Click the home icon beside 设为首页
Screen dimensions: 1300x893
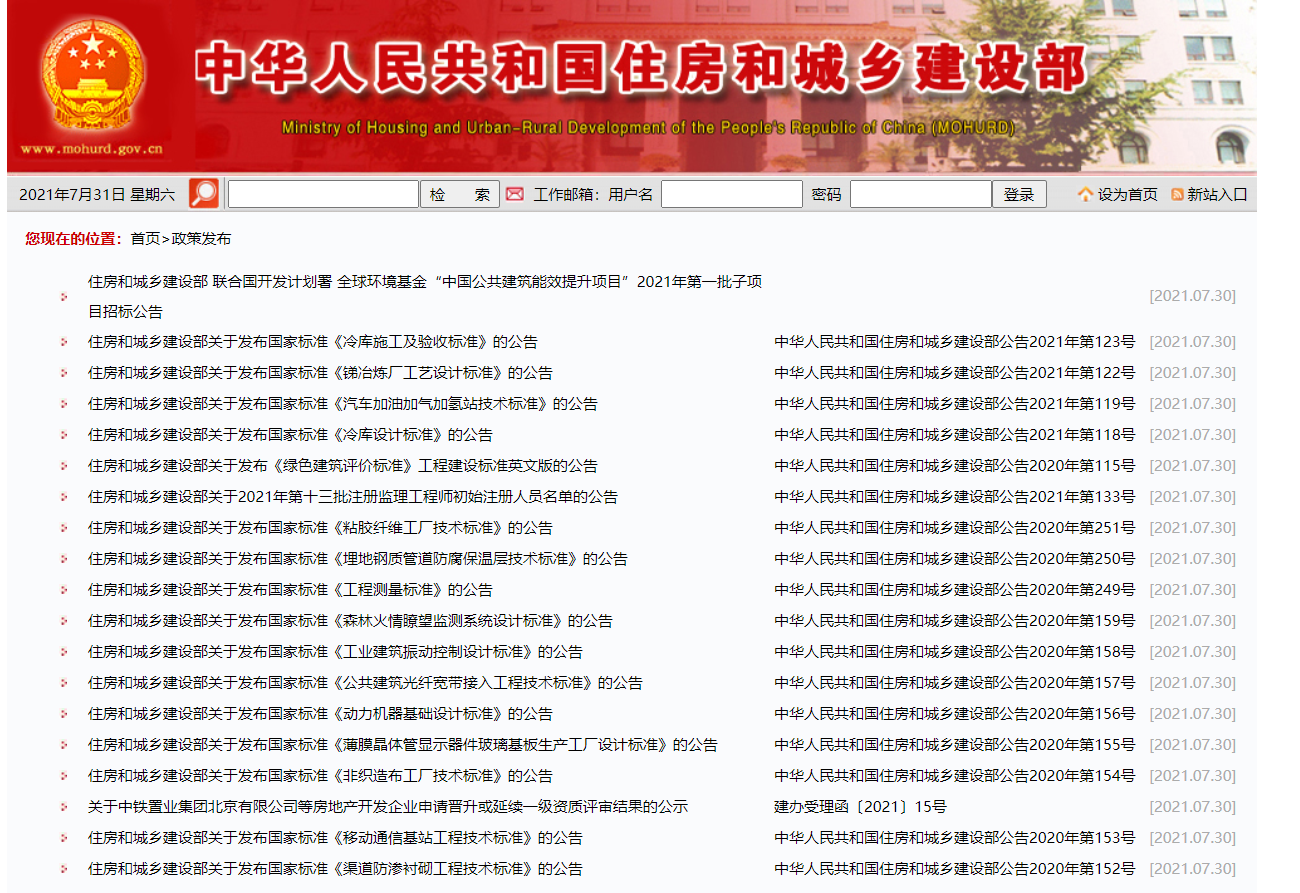[x=1085, y=194]
